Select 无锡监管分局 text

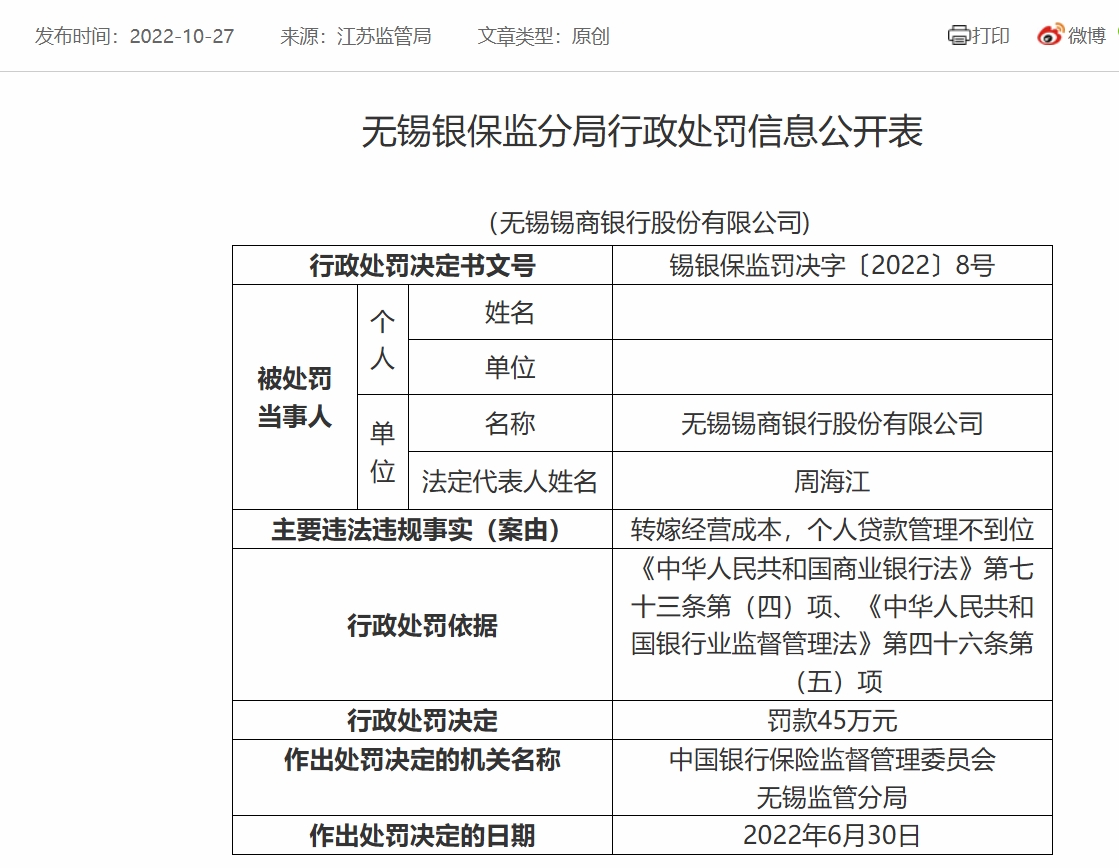832,797
